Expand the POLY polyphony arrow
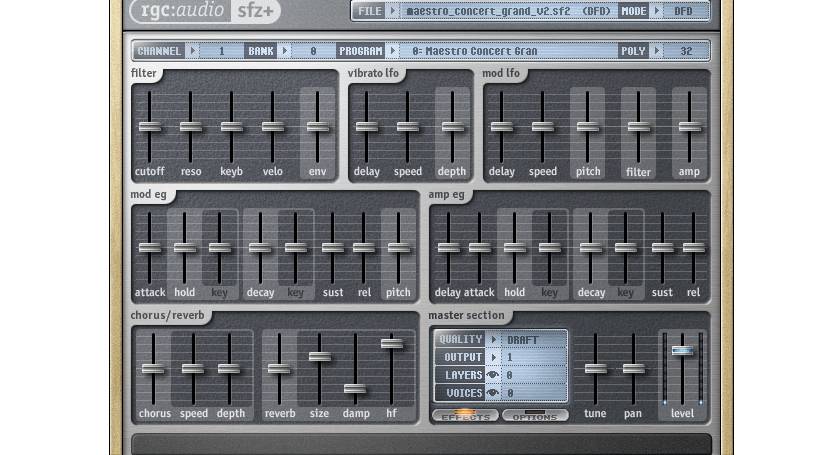 click(x=656, y=50)
